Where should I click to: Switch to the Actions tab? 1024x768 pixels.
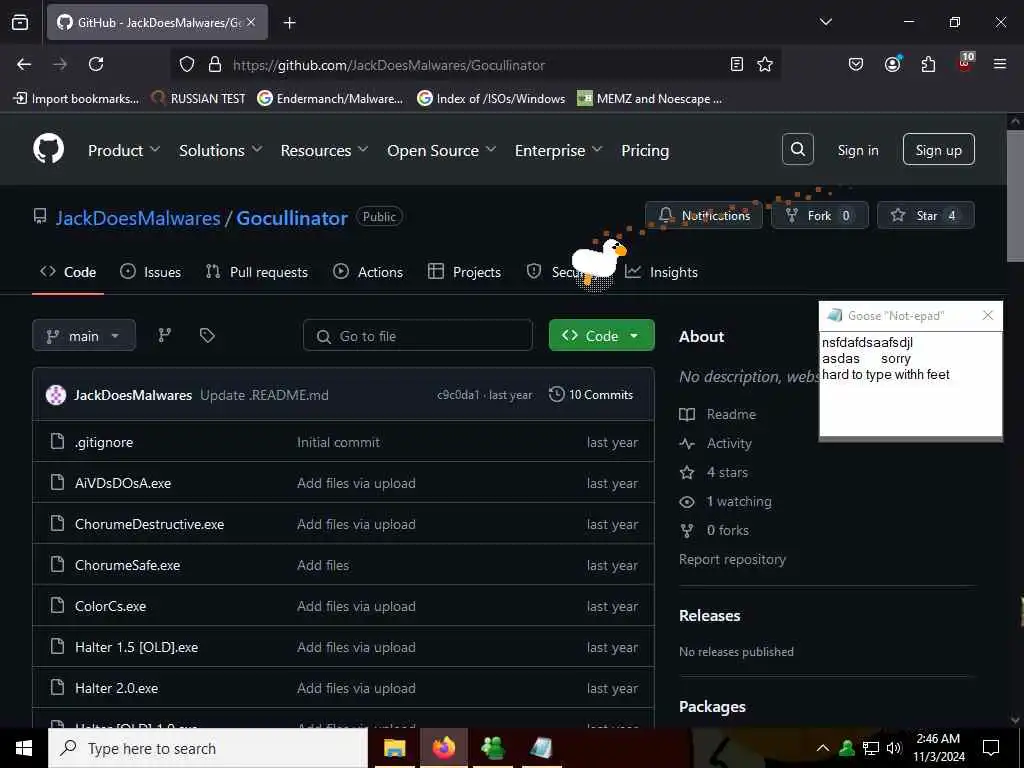pos(368,272)
